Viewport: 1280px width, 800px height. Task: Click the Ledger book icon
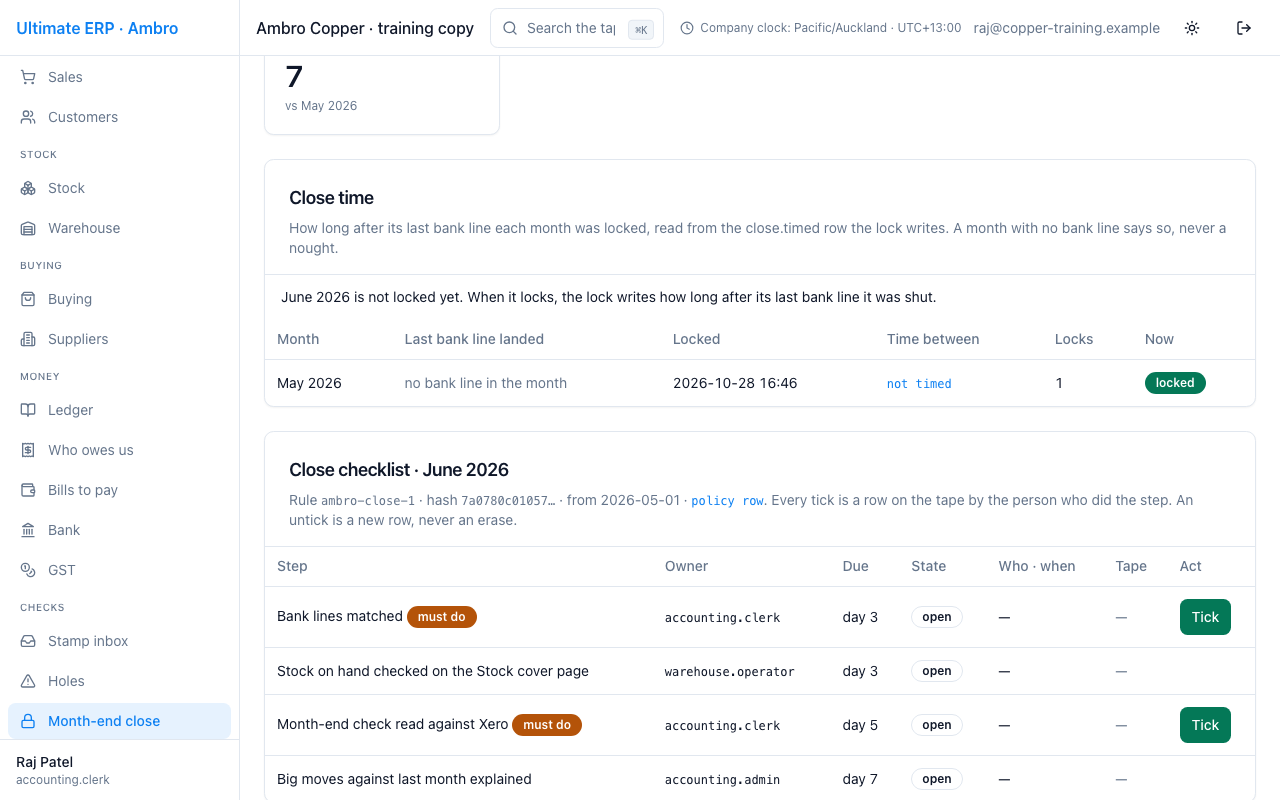tap(28, 410)
